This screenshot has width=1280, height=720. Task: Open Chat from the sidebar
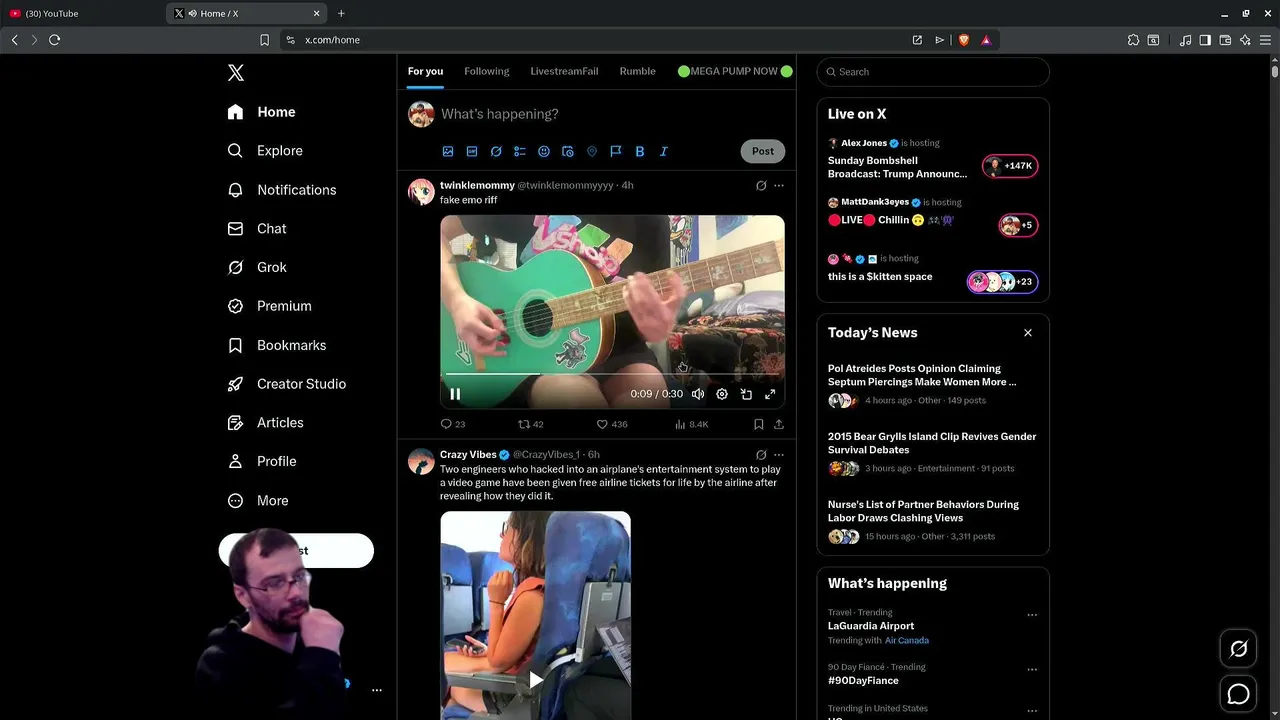pos(257,229)
